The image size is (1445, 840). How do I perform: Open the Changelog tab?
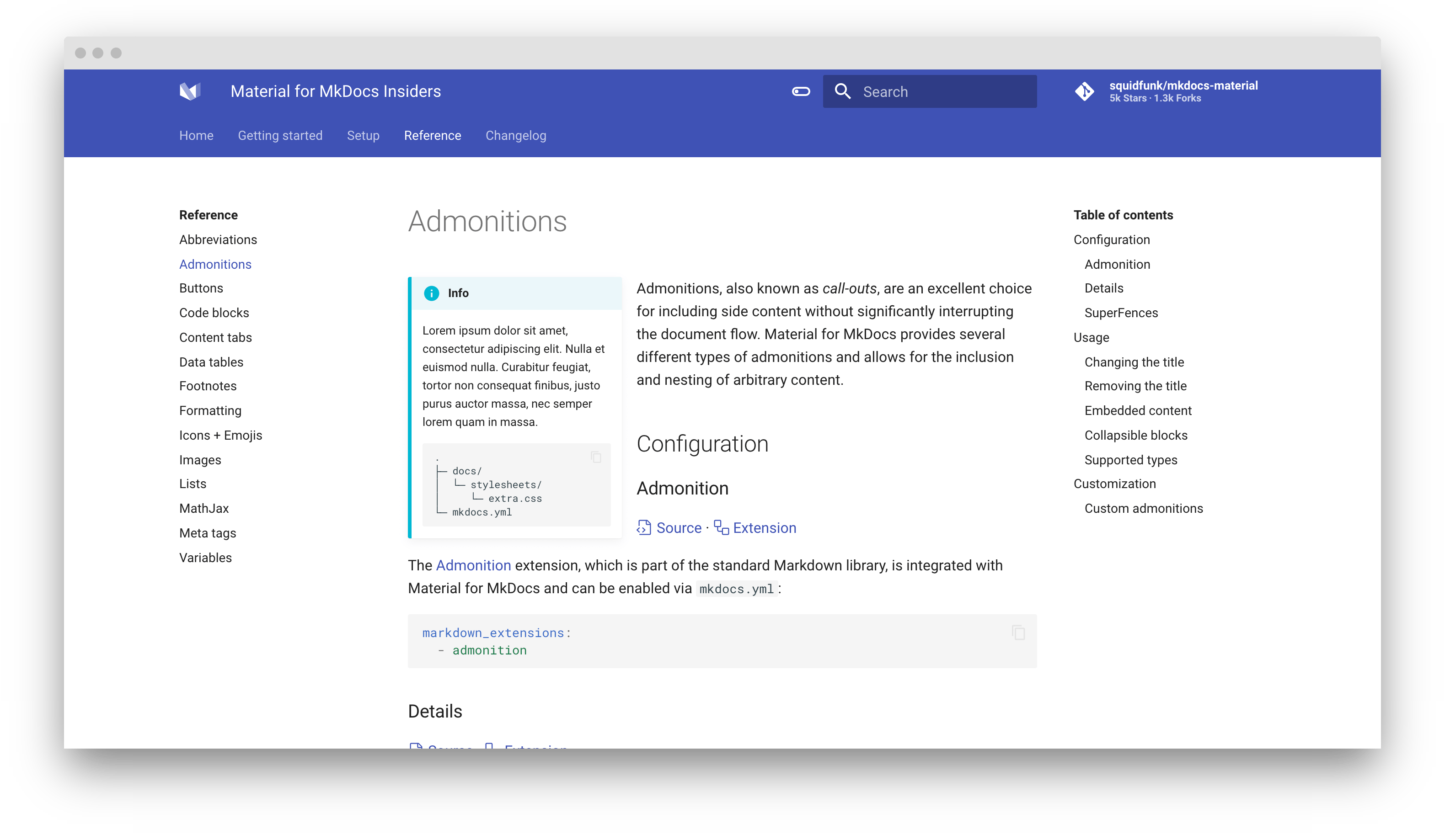[515, 136]
